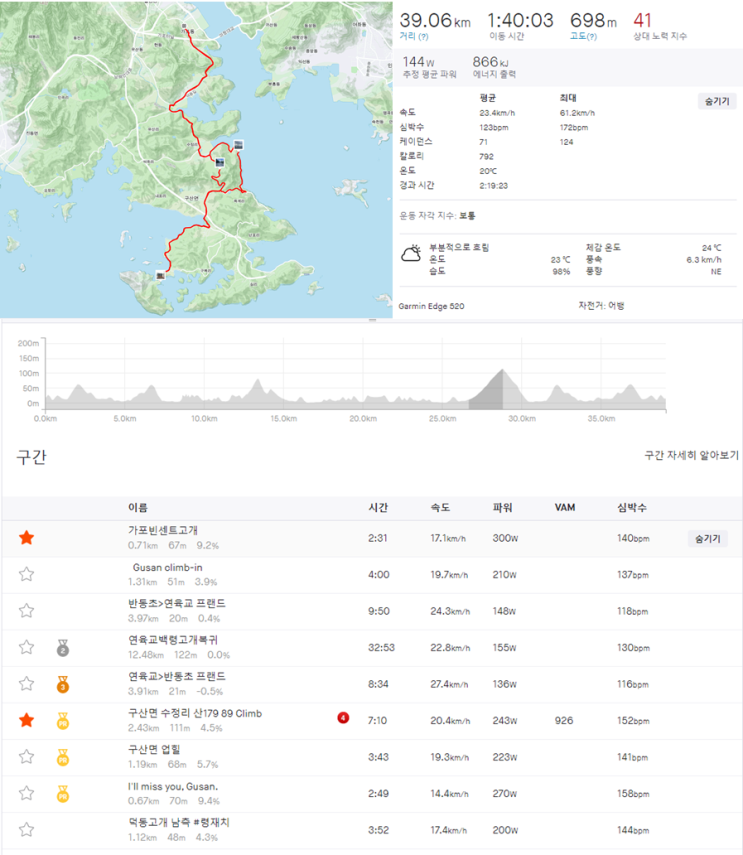Click the 고도(?) help link
This screenshot has height=855, width=743.
583,37
